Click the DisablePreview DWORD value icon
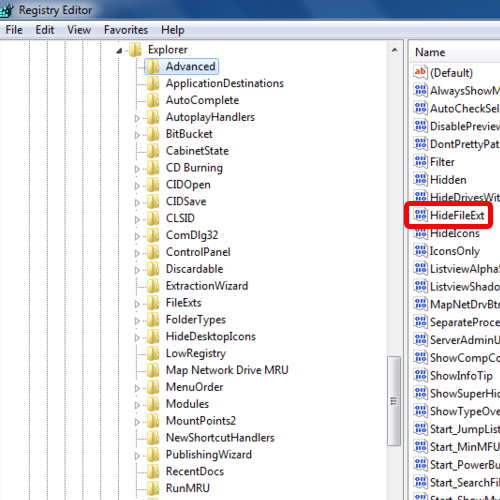 pyautogui.click(x=420, y=126)
